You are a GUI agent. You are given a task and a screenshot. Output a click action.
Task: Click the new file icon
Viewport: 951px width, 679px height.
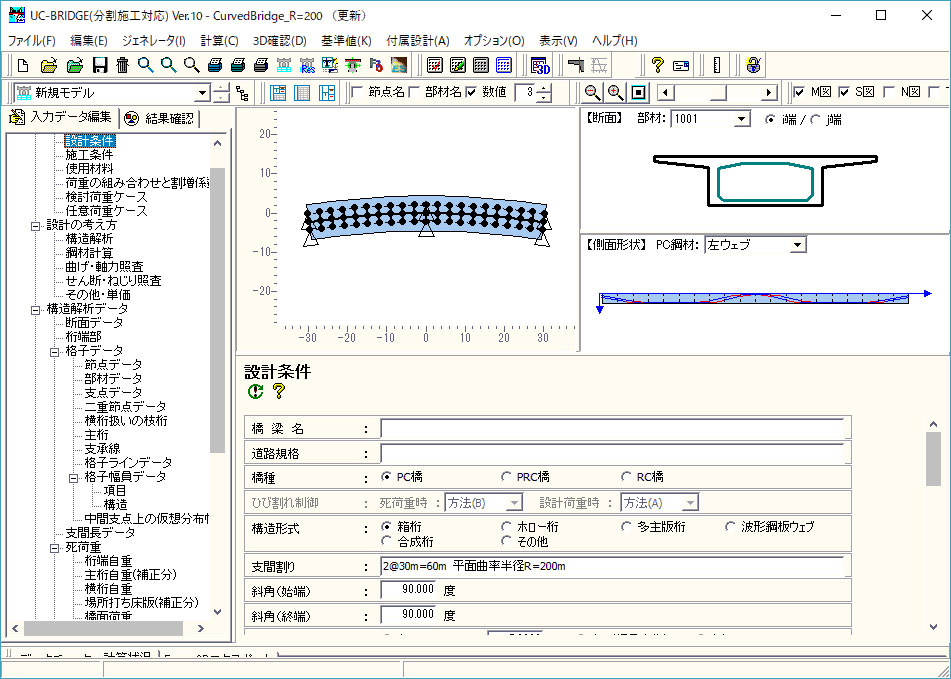click(24, 65)
